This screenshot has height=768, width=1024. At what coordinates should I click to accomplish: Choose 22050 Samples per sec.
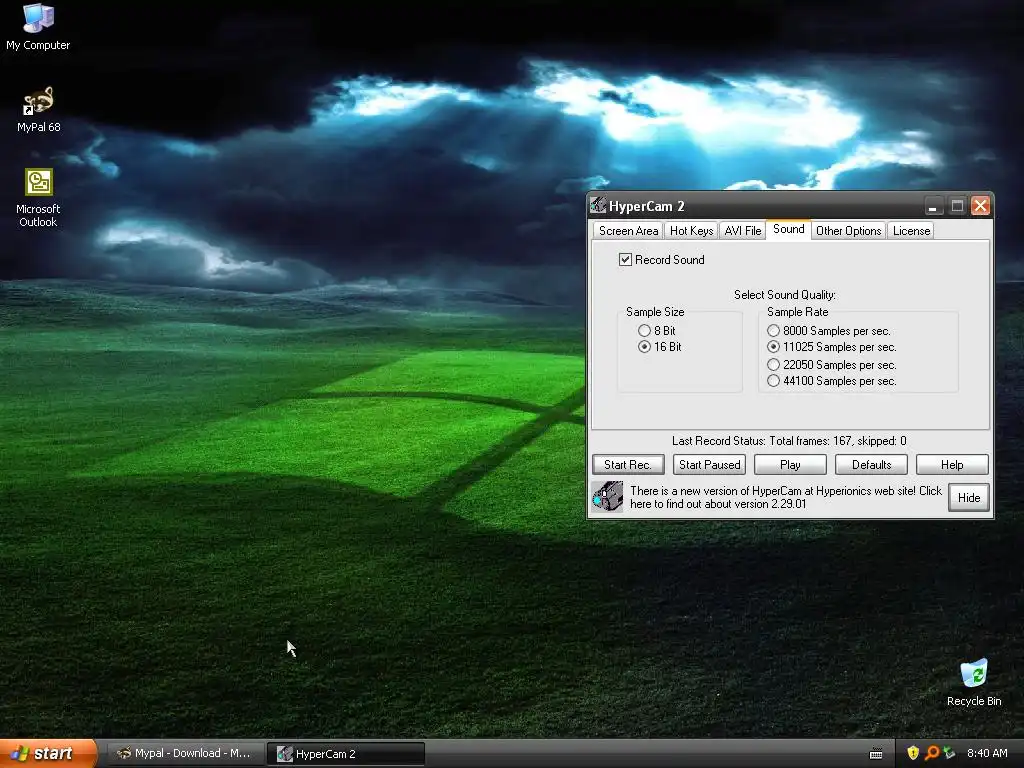click(773, 364)
